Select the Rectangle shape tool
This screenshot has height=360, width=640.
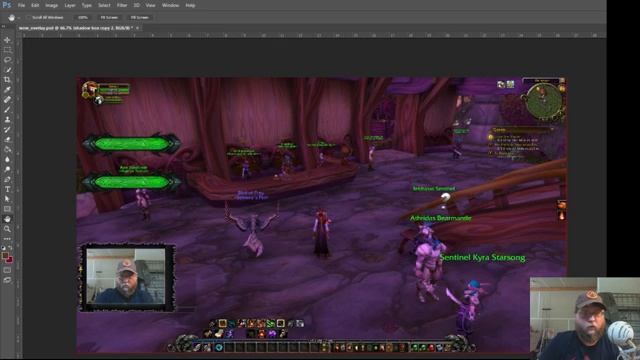(7, 209)
